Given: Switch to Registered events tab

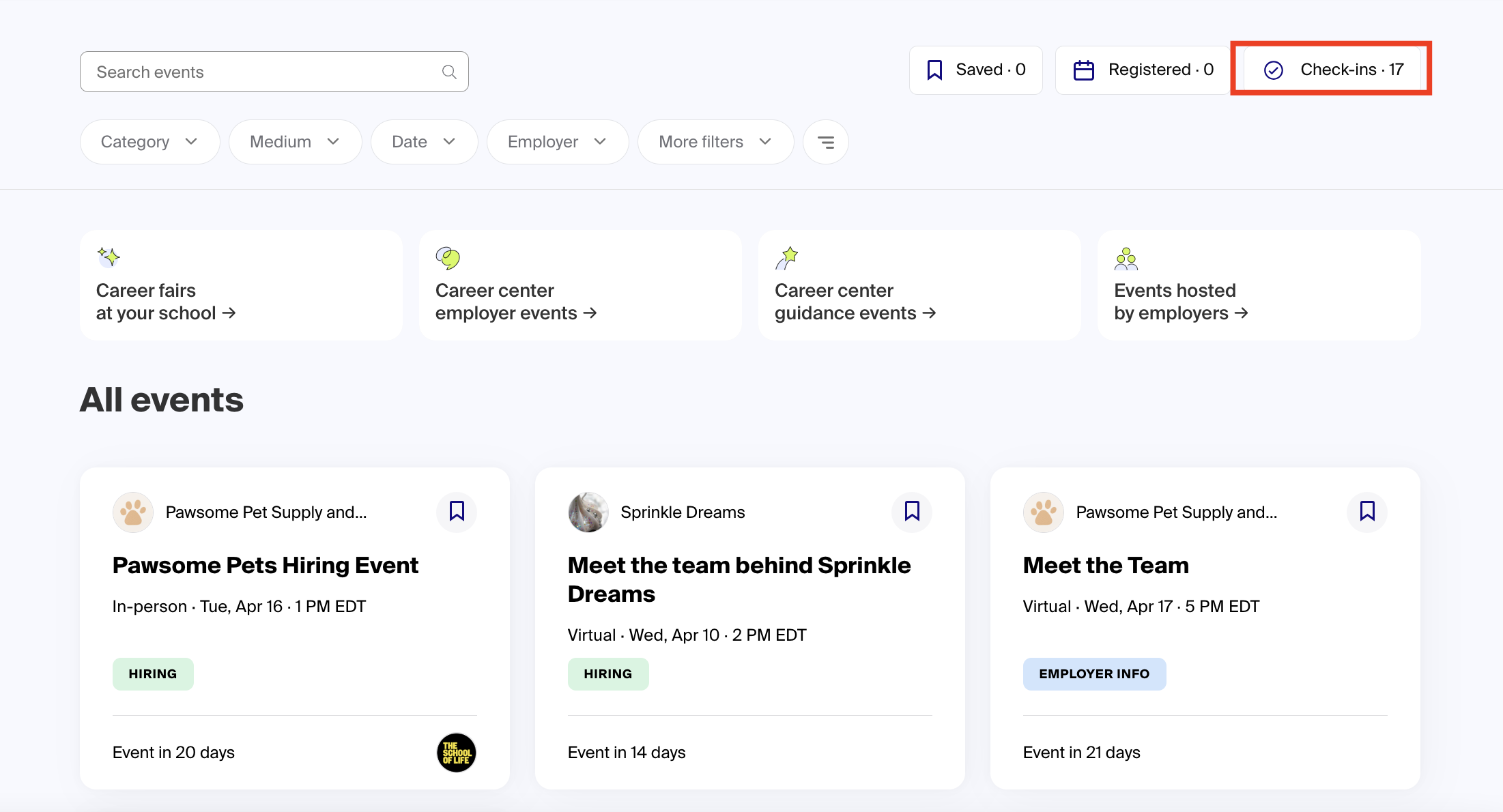Looking at the screenshot, I should click(x=1143, y=70).
